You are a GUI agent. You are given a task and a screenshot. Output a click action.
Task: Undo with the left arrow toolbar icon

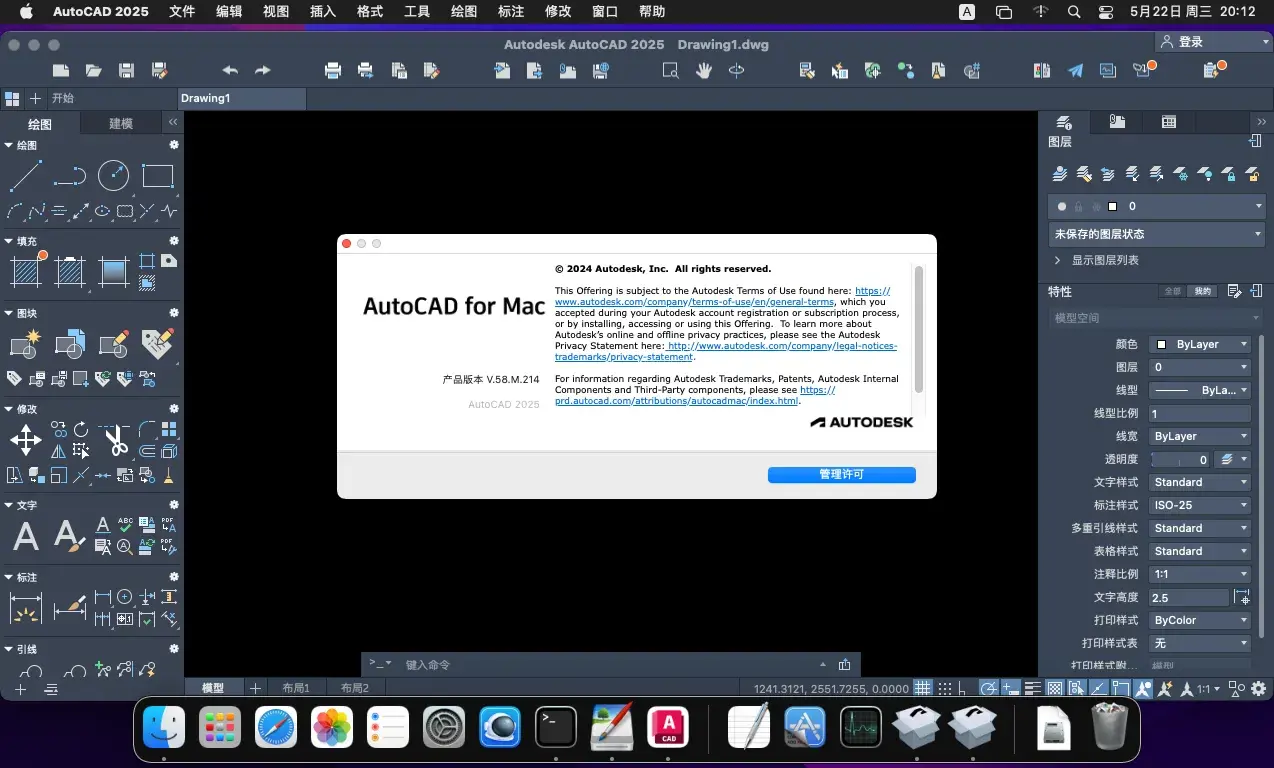tap(230, 70)
